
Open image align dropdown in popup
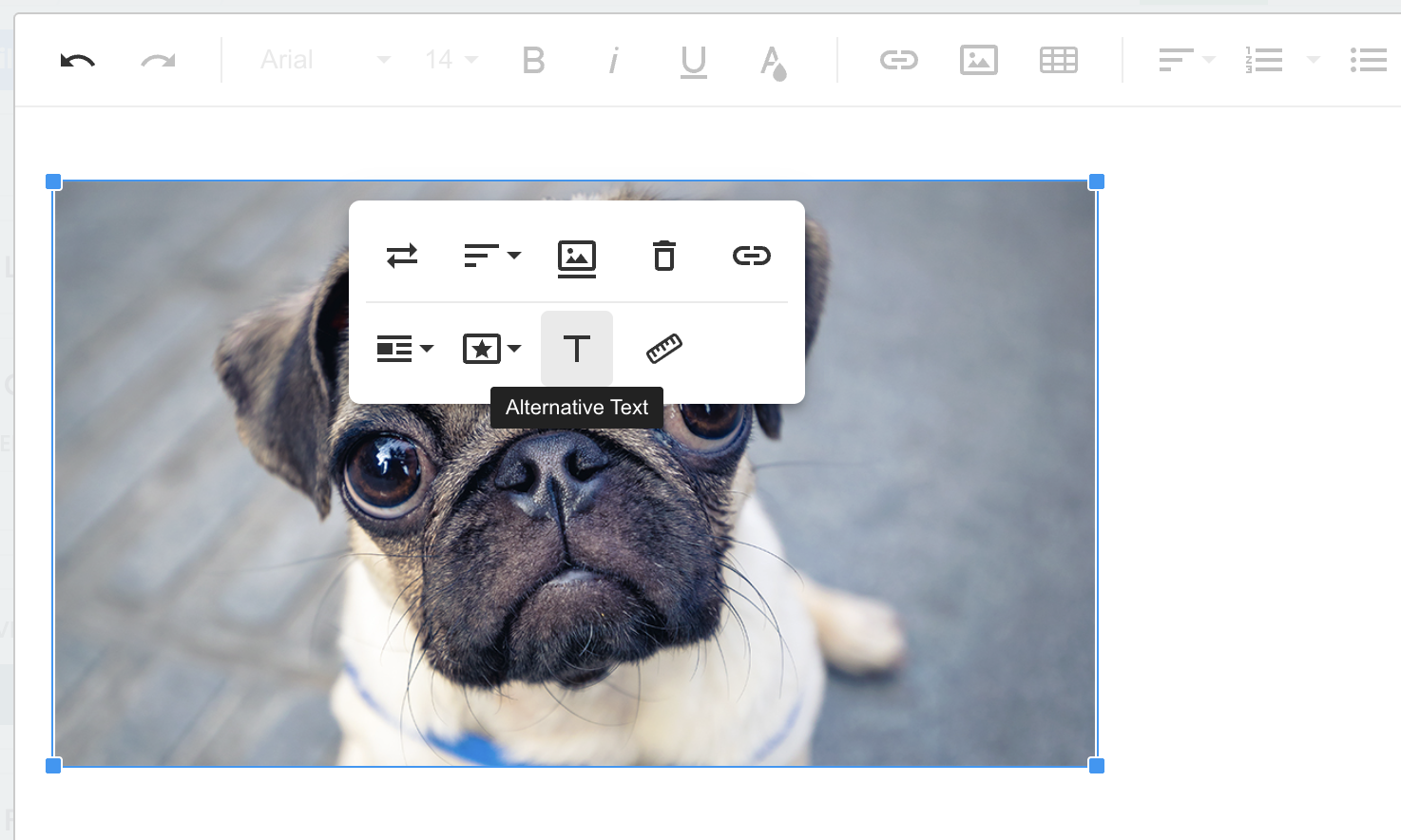coord(491,256)
